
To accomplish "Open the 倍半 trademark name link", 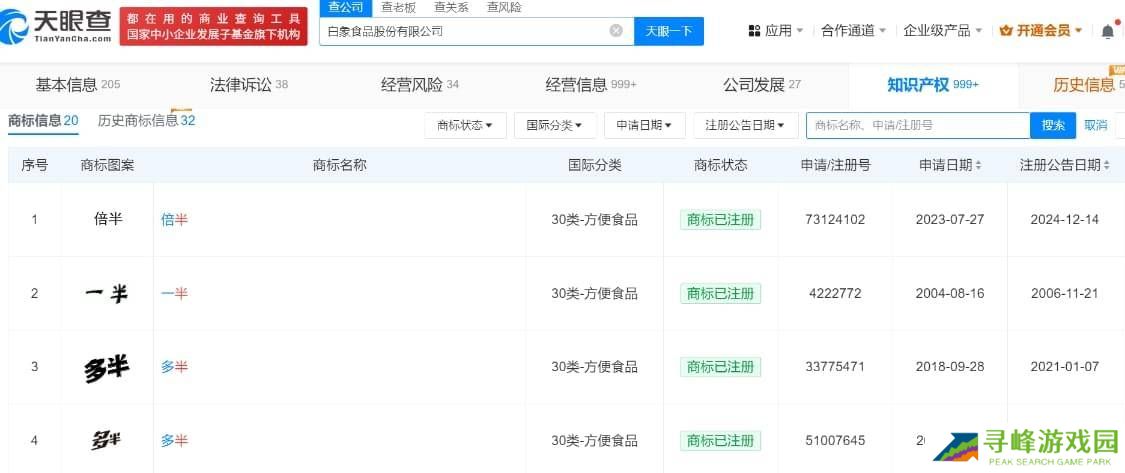I will (174, 220).
